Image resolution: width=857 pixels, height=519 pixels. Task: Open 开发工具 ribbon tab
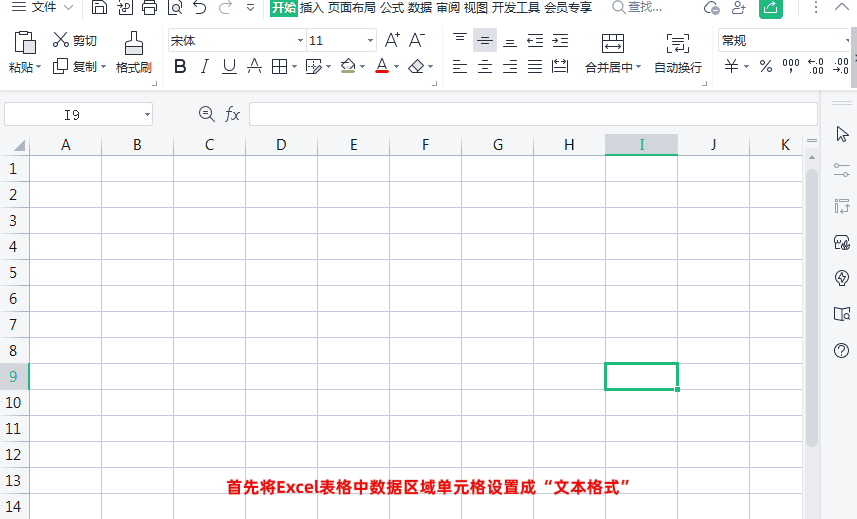(x=515, y=8)
